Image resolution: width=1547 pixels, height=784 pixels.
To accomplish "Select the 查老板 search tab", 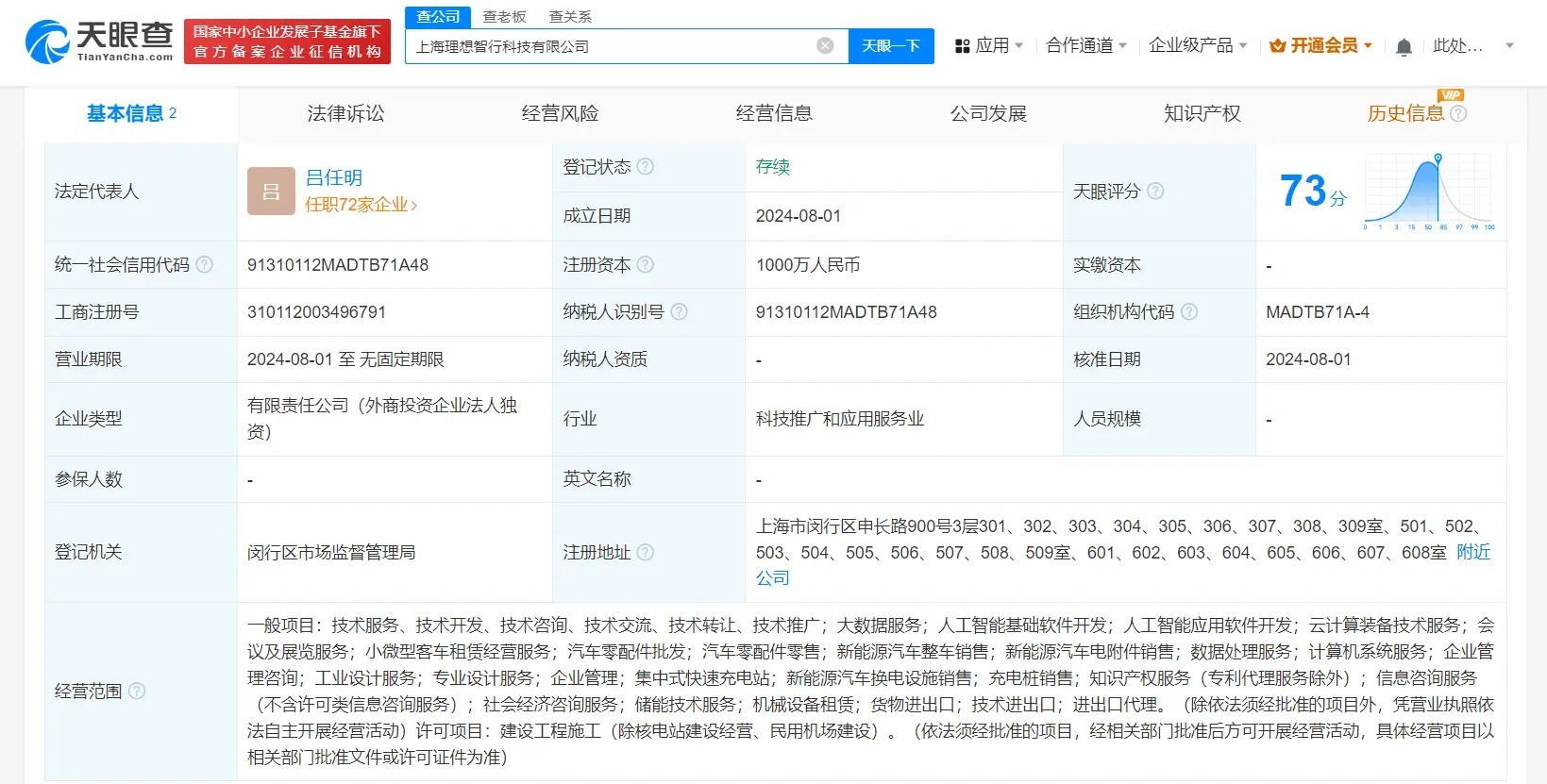I will 504,17.
